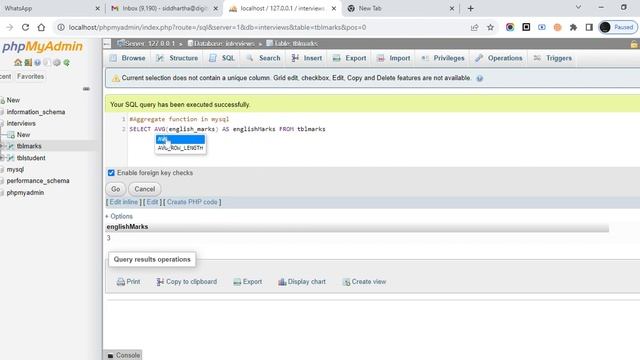Click the Go button
640x360 pixels.
click(116, 189)
